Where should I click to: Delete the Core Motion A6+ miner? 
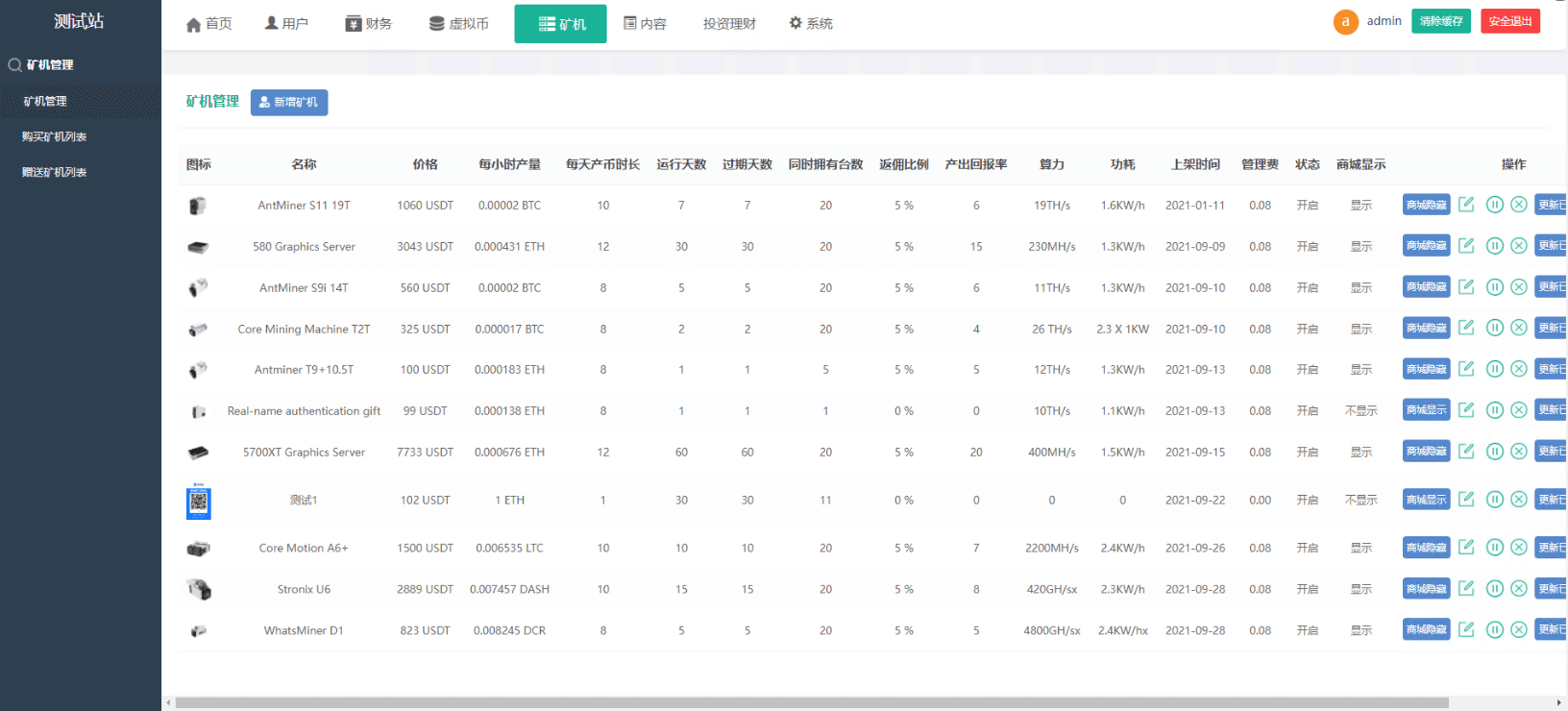click(1519, 548)
